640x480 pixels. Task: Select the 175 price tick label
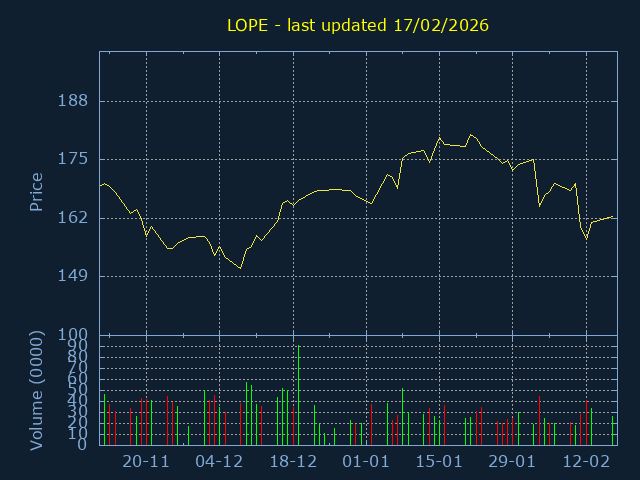[75, 159]
